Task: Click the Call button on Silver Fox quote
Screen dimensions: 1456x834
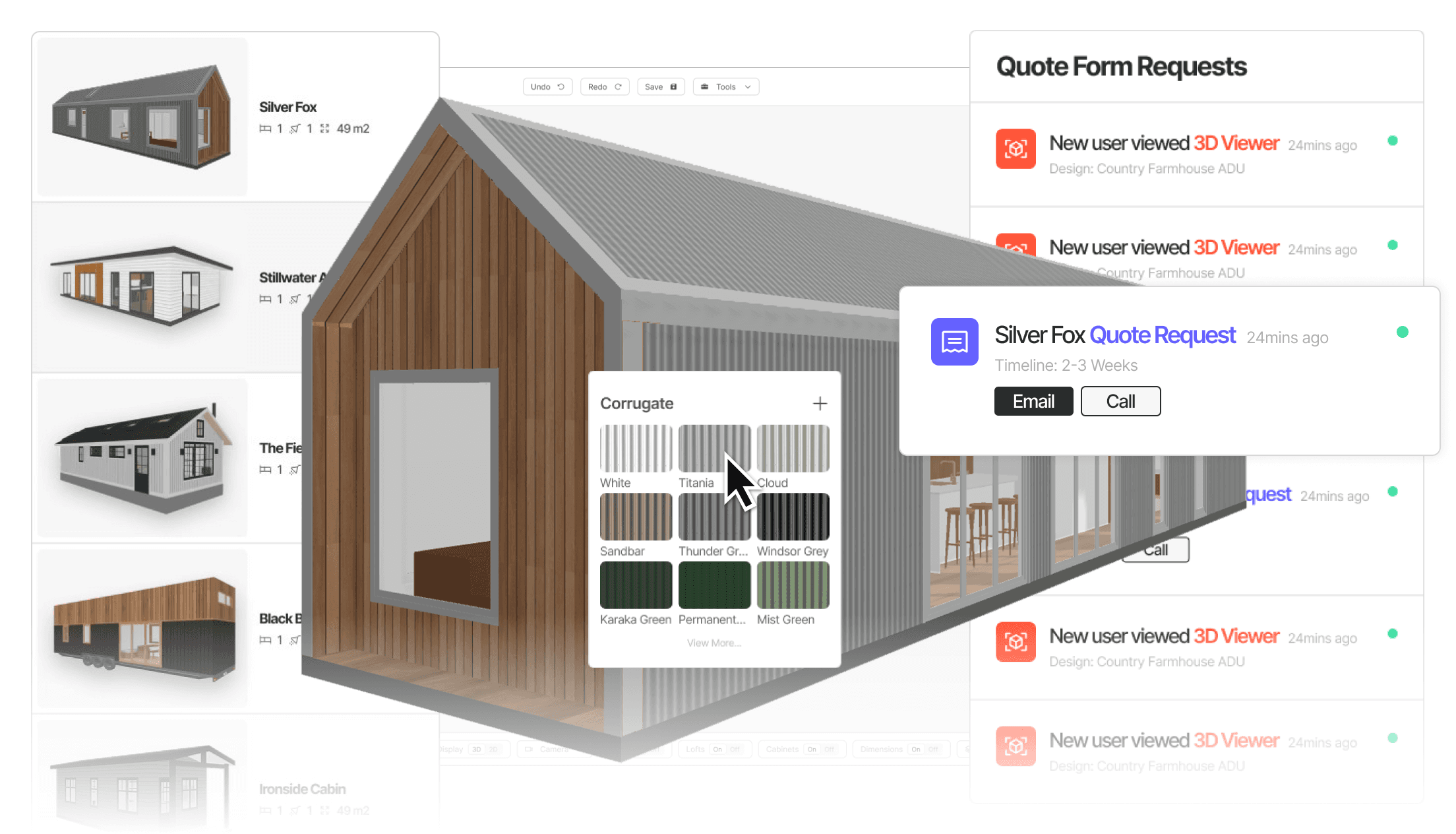Action: coord(1120,401)
